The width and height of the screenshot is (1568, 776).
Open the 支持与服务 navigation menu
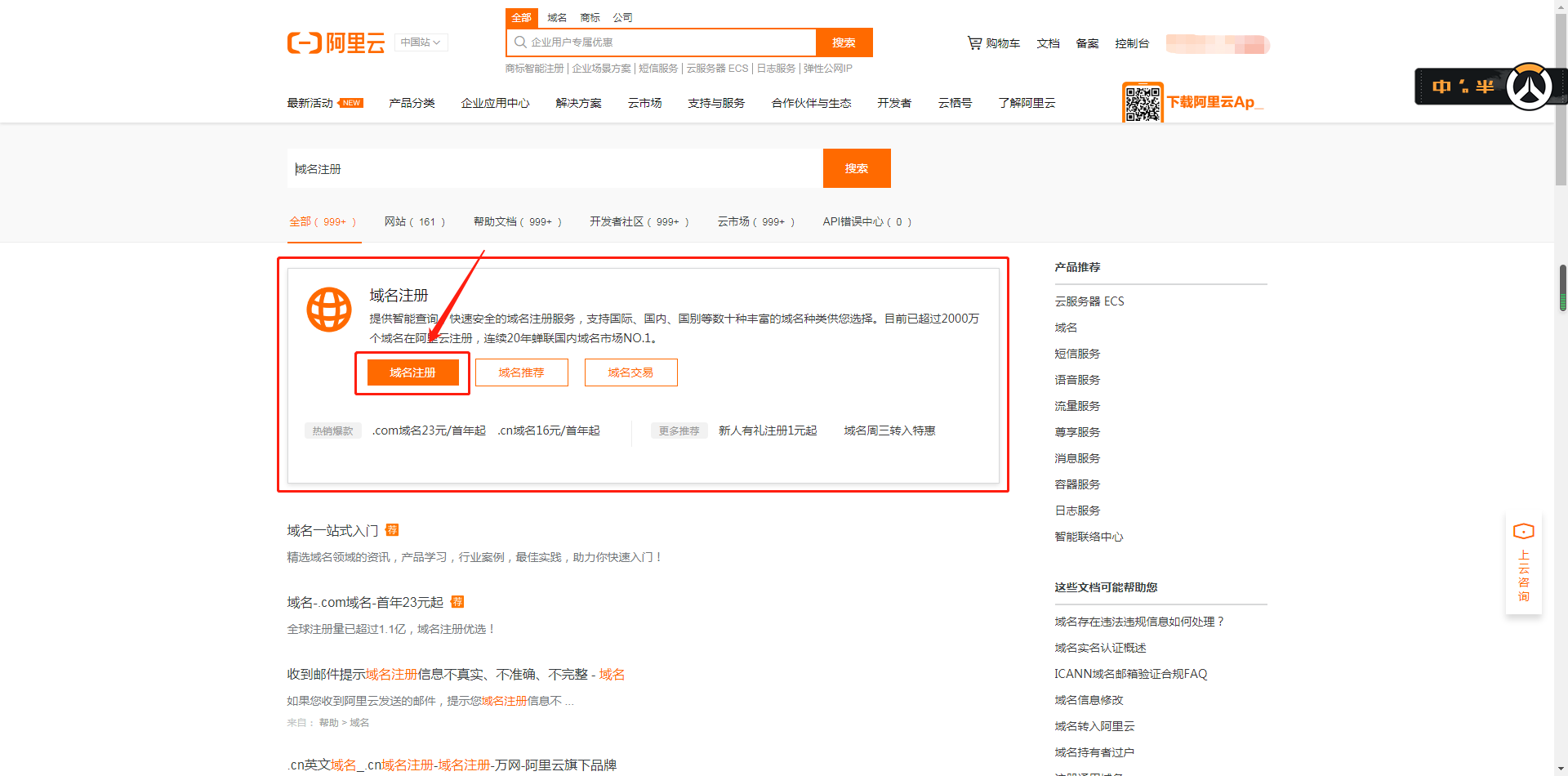point(716,103)
